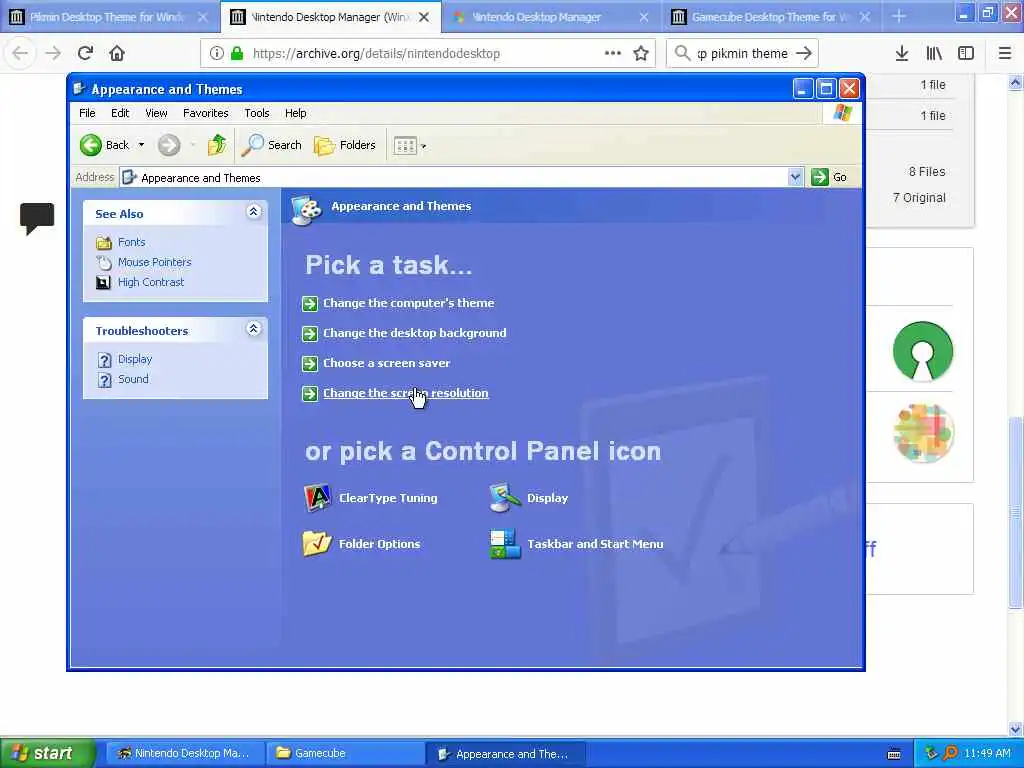The width and height of the screenshot is (1024, 768).
Task: Open the Views button menu
Action: click(409, 146)
